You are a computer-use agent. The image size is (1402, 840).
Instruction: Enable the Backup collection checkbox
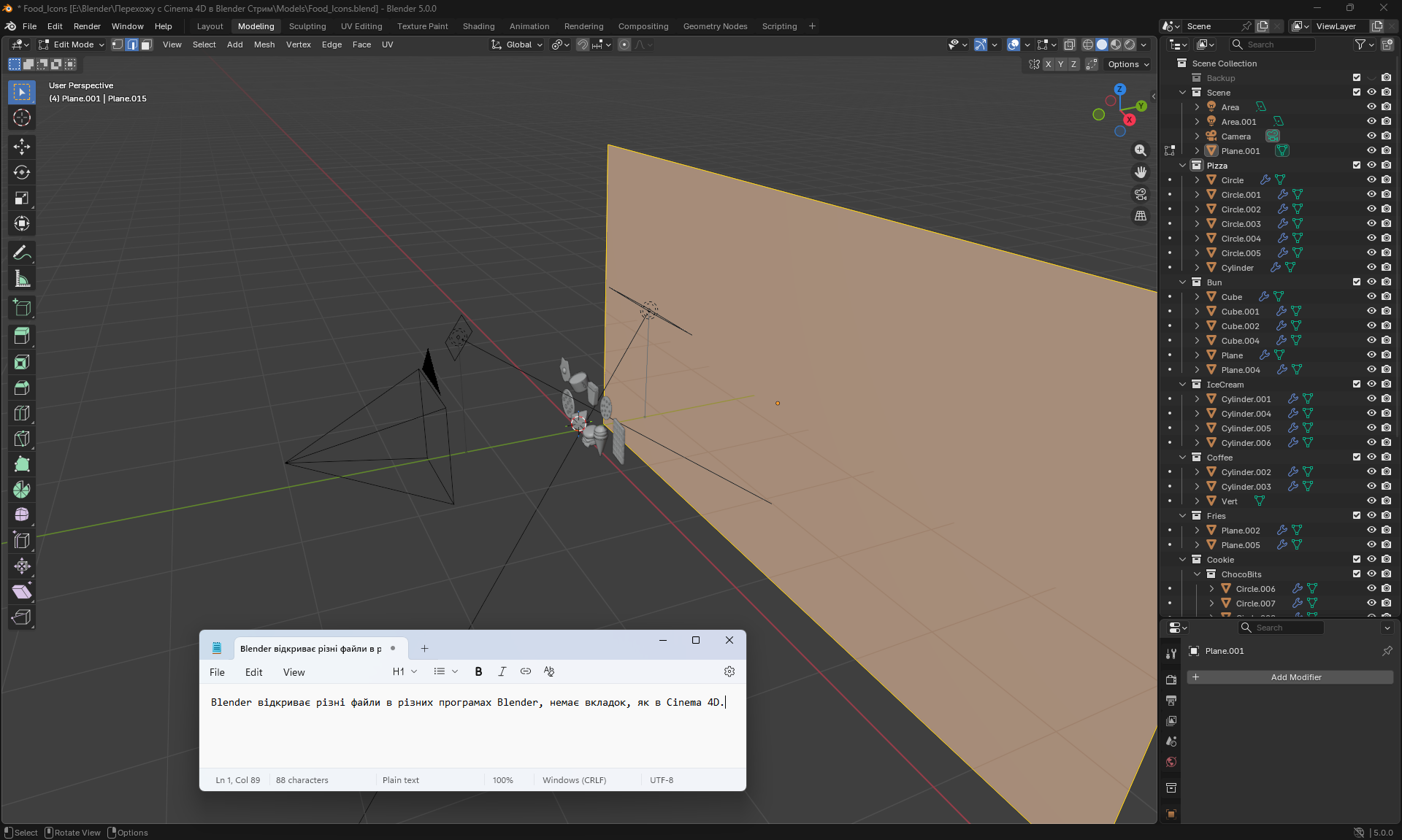tap(1357, 78)
